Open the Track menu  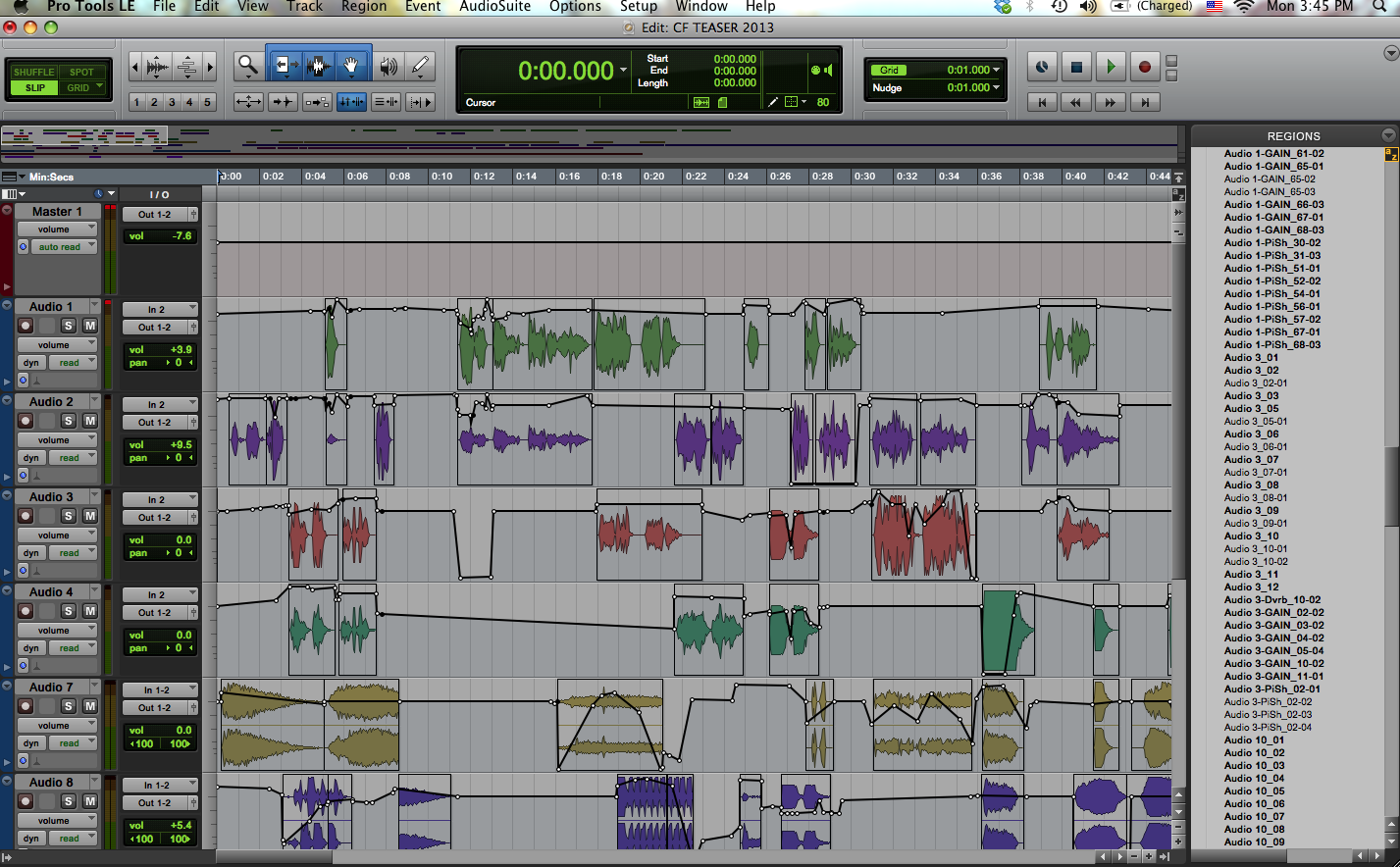pyautogui.click(x=305, y=7)
